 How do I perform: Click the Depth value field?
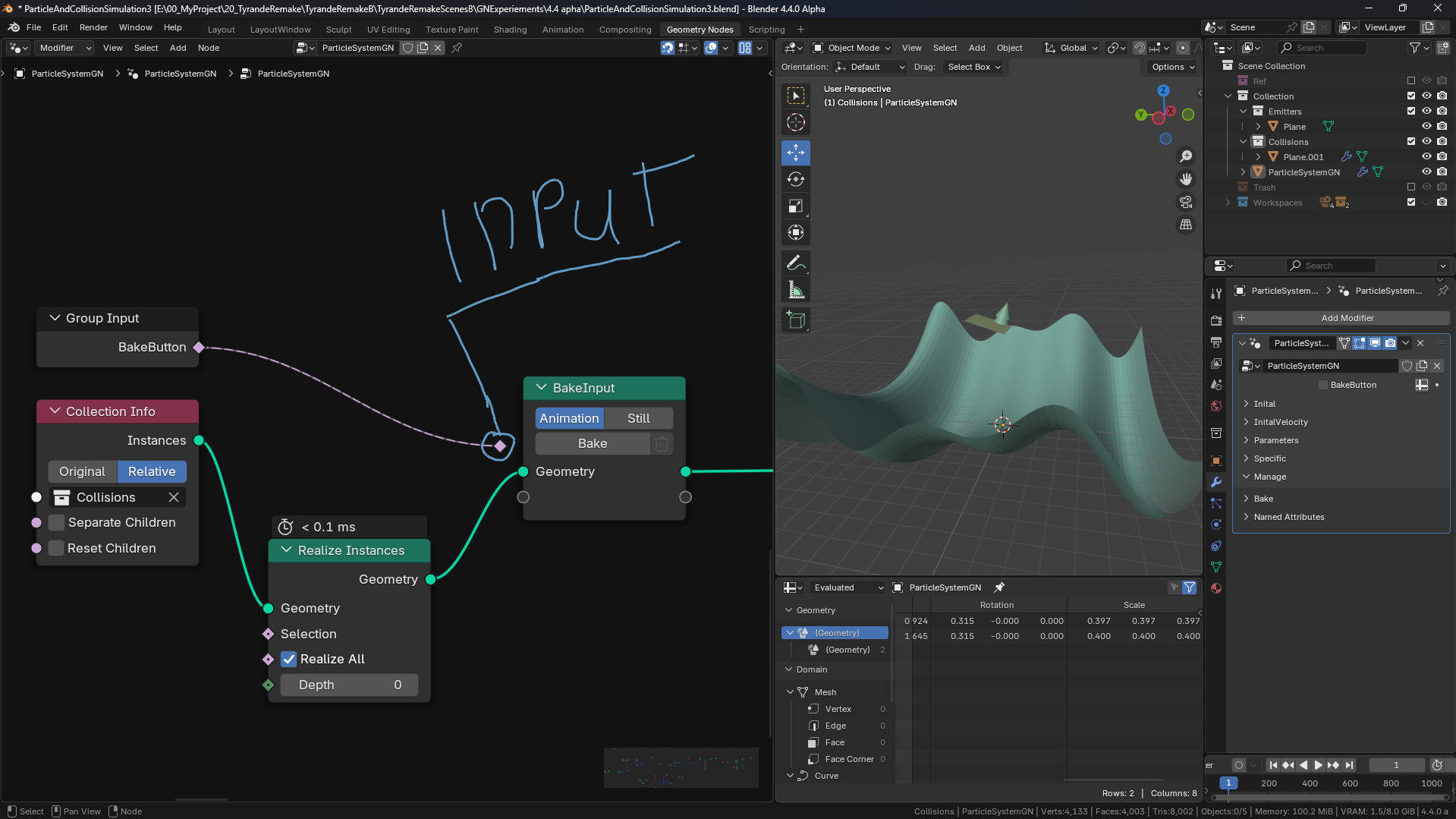click(349, 685)
